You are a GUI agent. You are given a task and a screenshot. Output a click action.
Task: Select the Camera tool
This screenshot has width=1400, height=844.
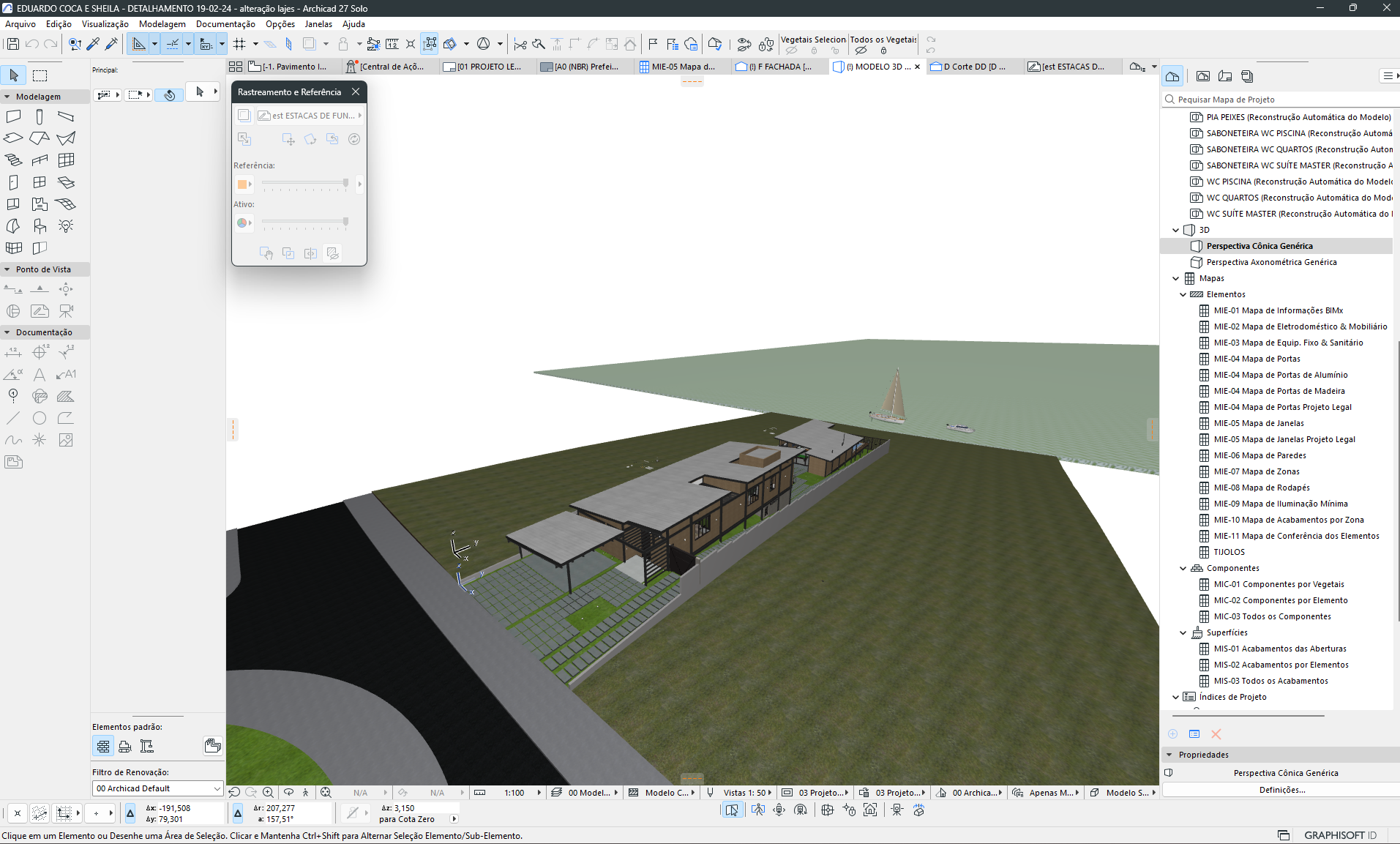(x=66, y=311)
